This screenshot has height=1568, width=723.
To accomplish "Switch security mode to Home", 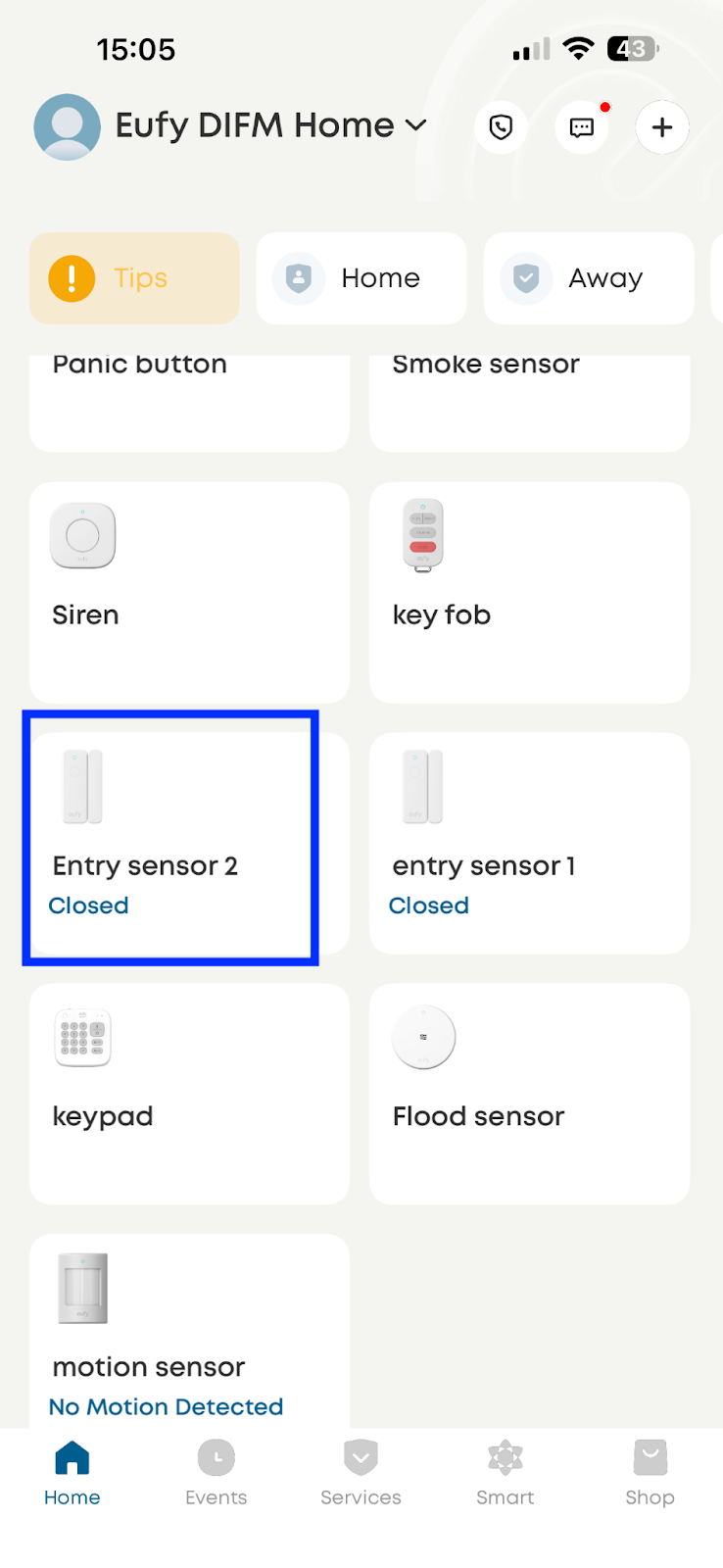I will click(x=361, y=278).
